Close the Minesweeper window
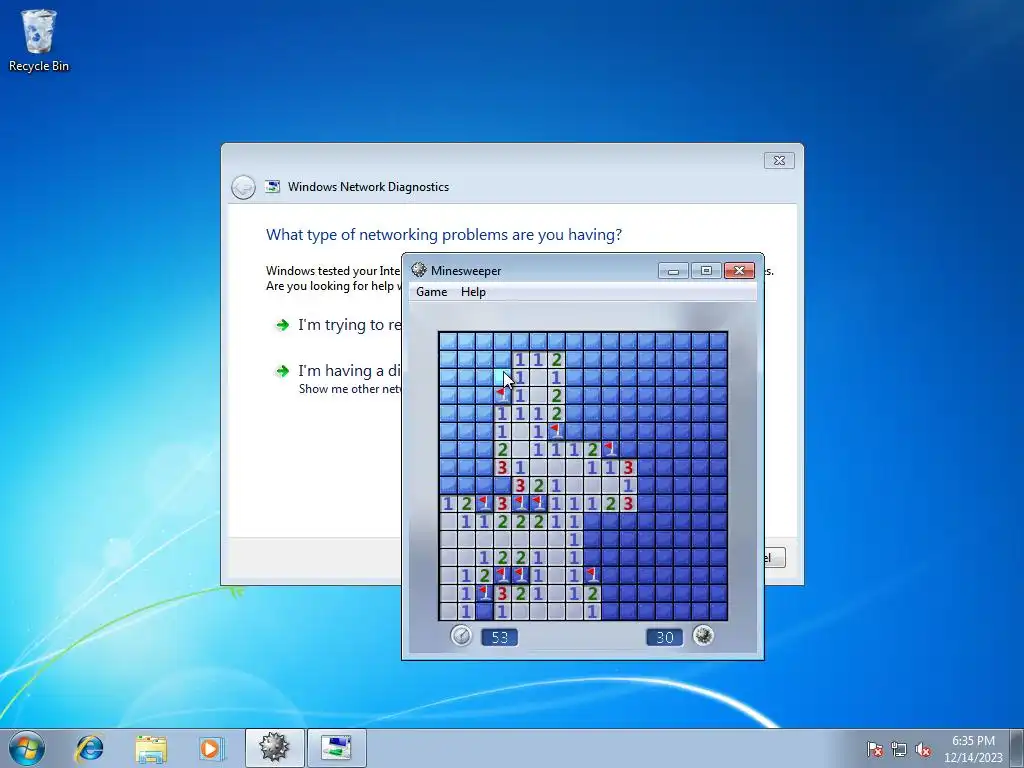 pyautogui.click(x=739, y=271)
